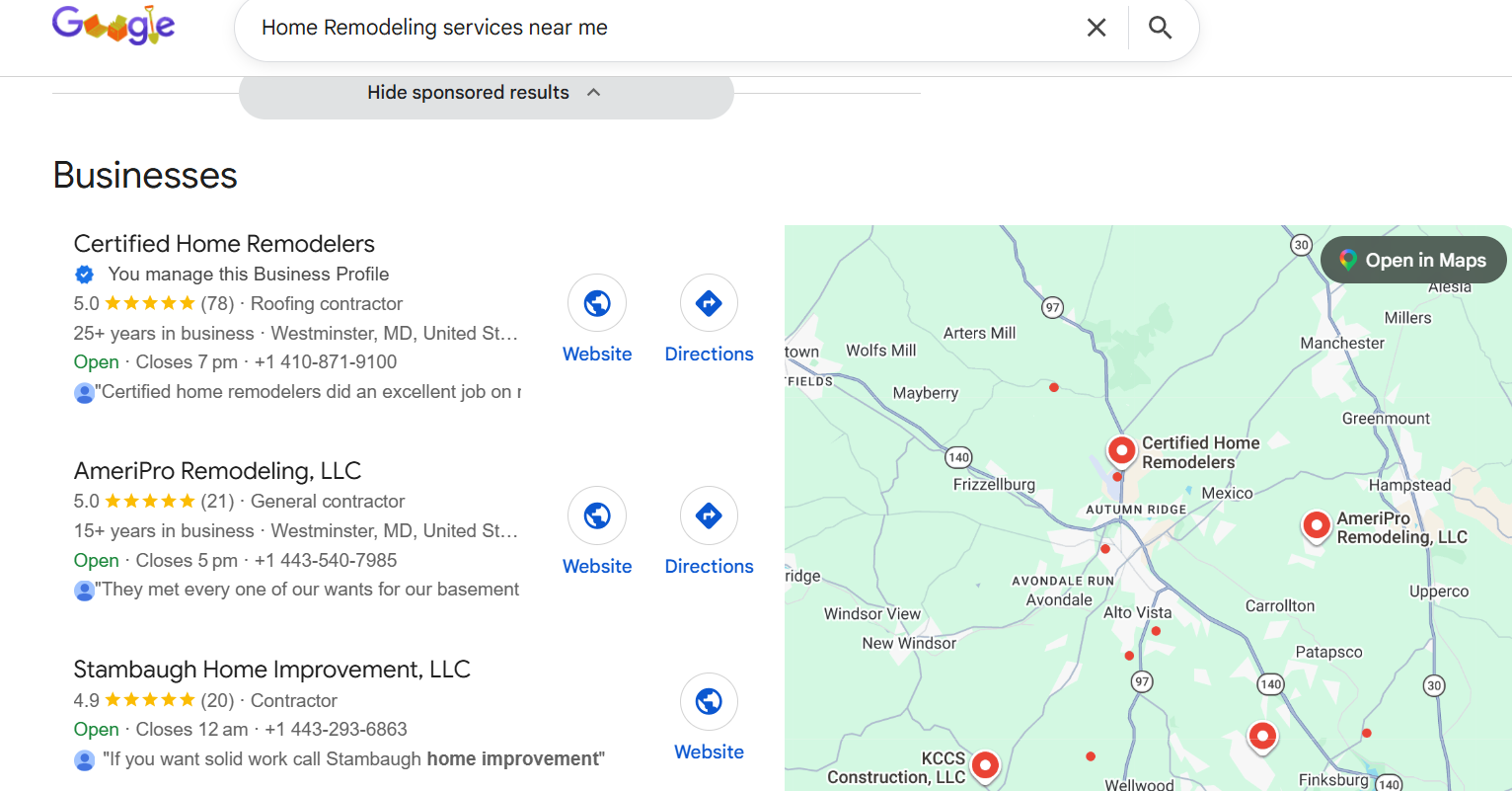Click New Windsor label on map

pos(909,643)
